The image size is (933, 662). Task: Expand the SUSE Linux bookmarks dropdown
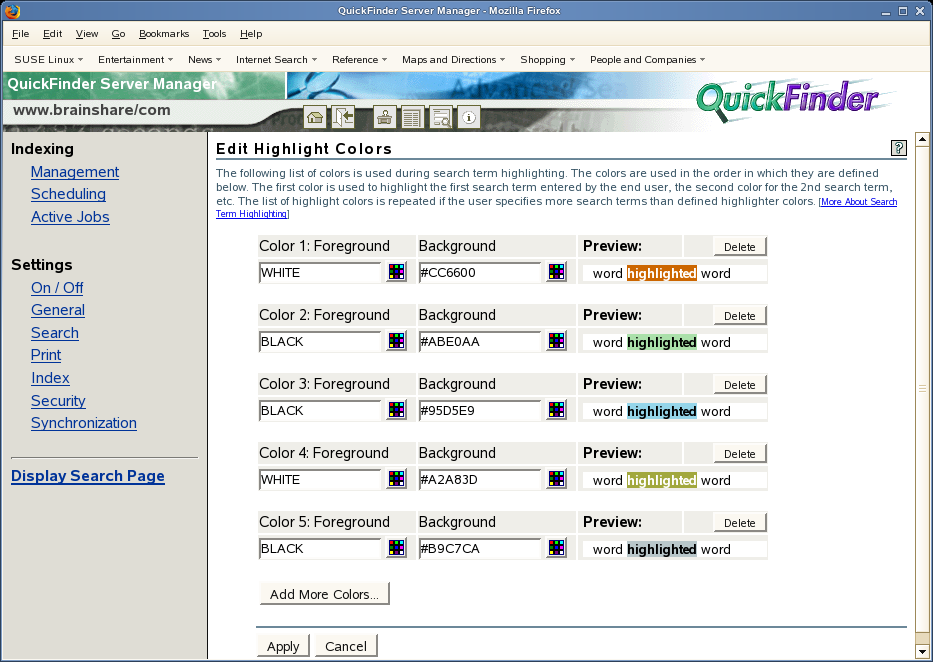click(49, 59)
